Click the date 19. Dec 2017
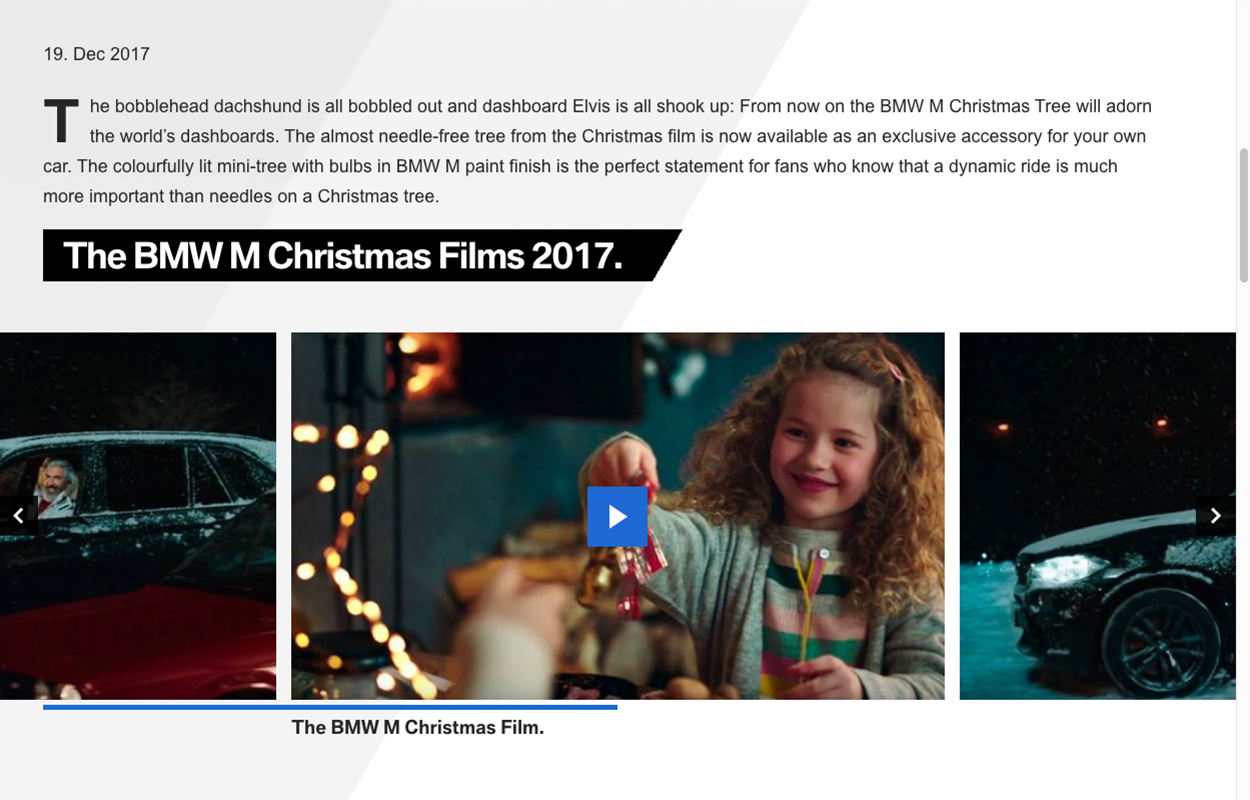 pos(96,54)
